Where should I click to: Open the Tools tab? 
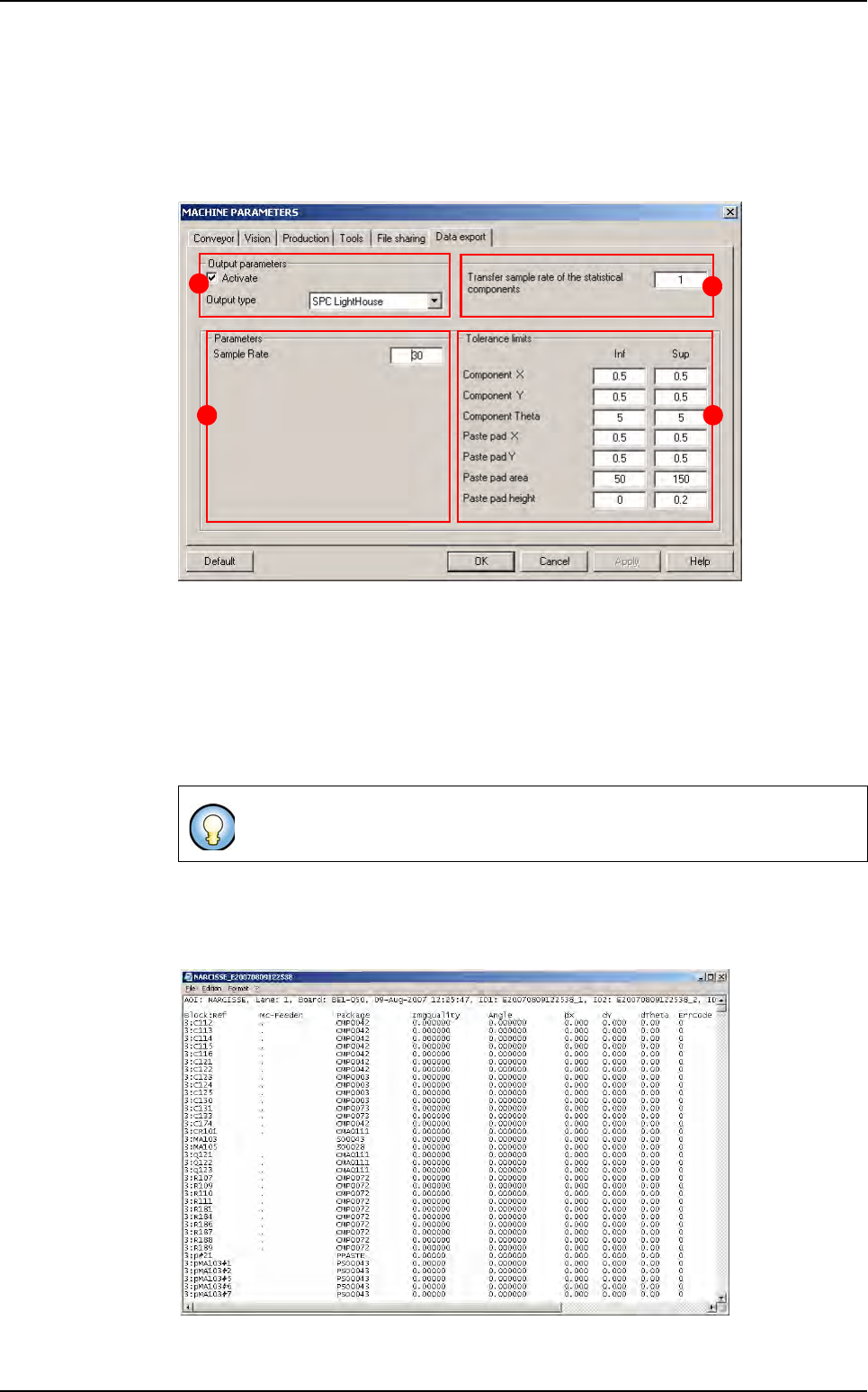pos(352,238)
